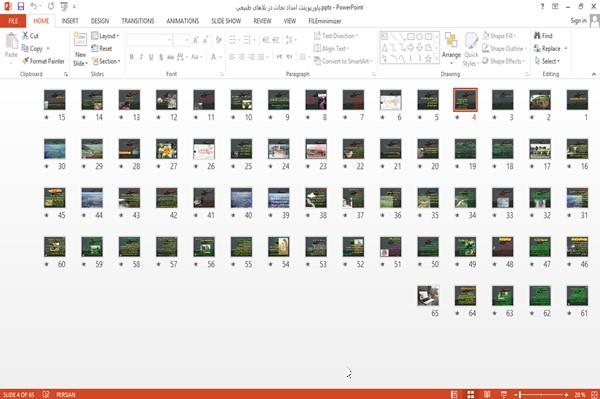Select the star shape in shapes gallery
The height and width of the screenshot is (399, 600).
pos(428,59)
